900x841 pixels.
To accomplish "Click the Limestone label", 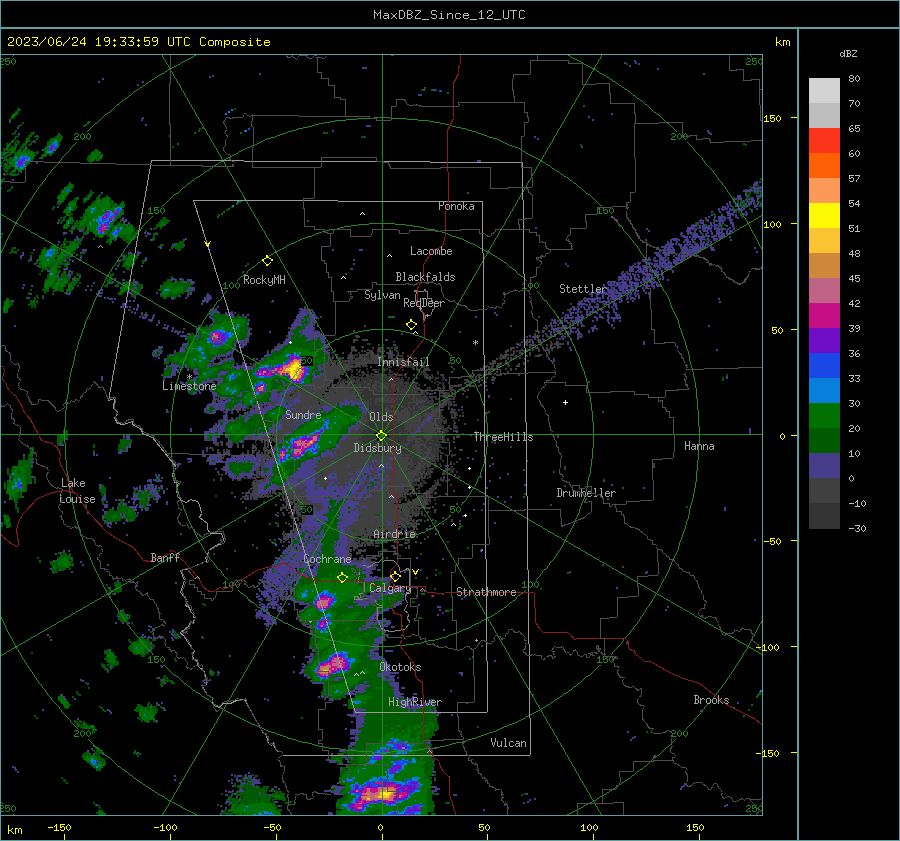I will 189,386.
